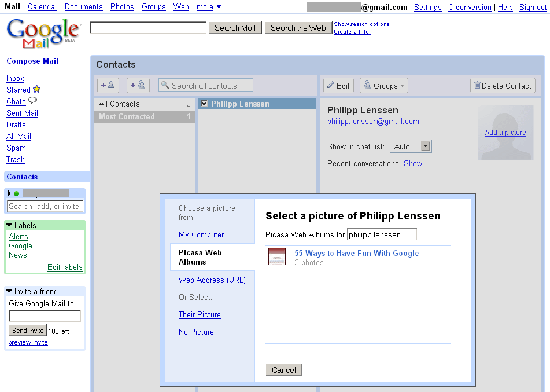Open the Inbox folder link
The height and width of the screenshot is (392, 550).
15,78
